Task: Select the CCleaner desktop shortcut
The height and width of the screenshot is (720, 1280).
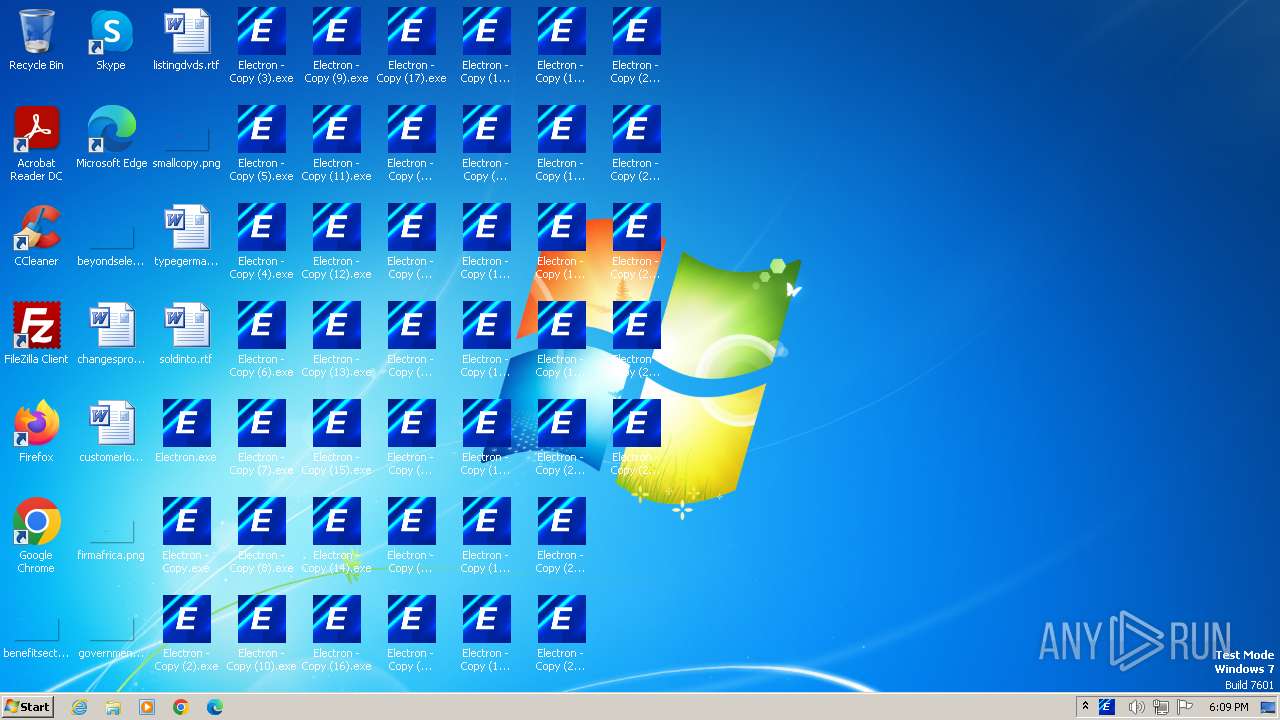Action: (x=36, y=236)
